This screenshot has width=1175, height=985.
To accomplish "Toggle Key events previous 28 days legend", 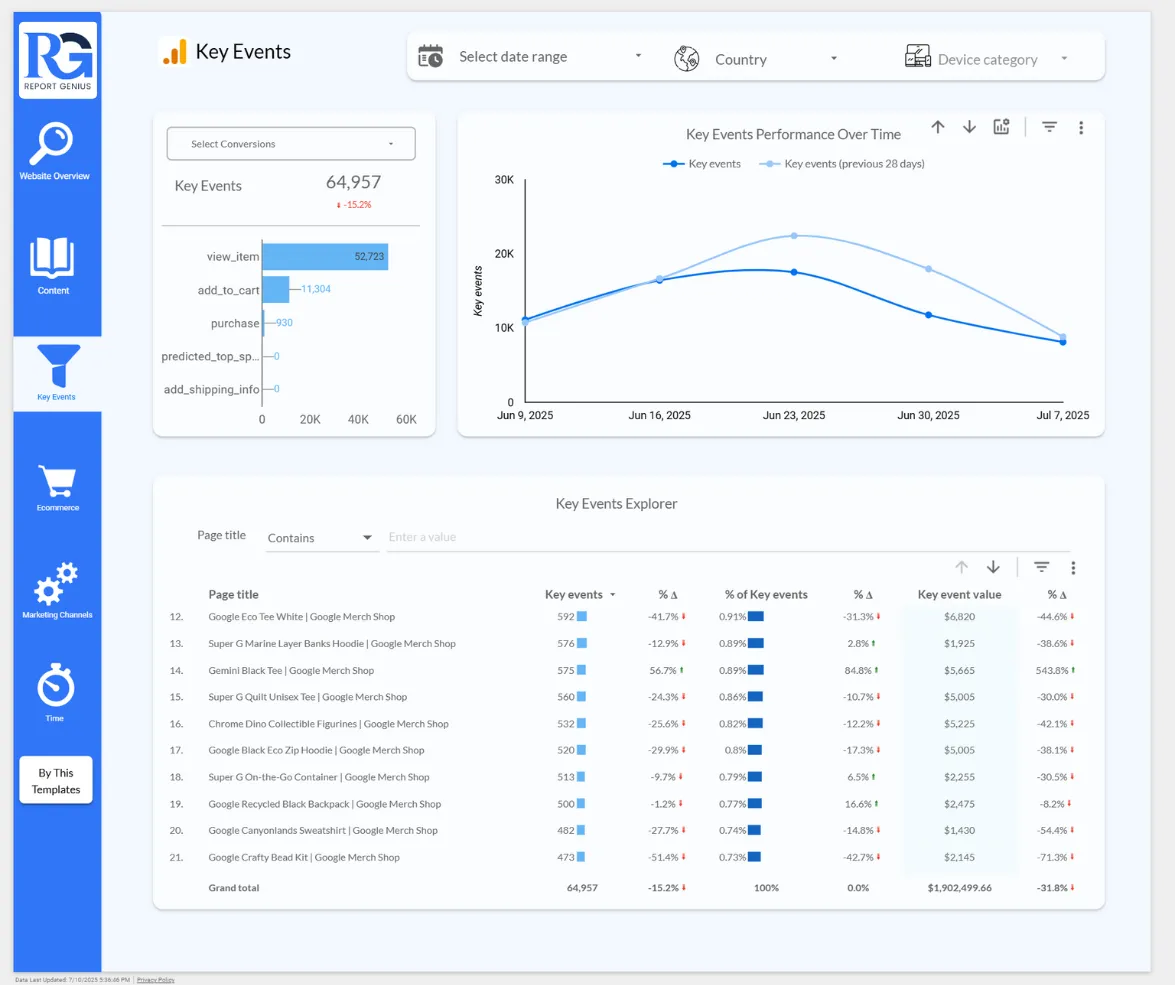I will pos(842,163).
